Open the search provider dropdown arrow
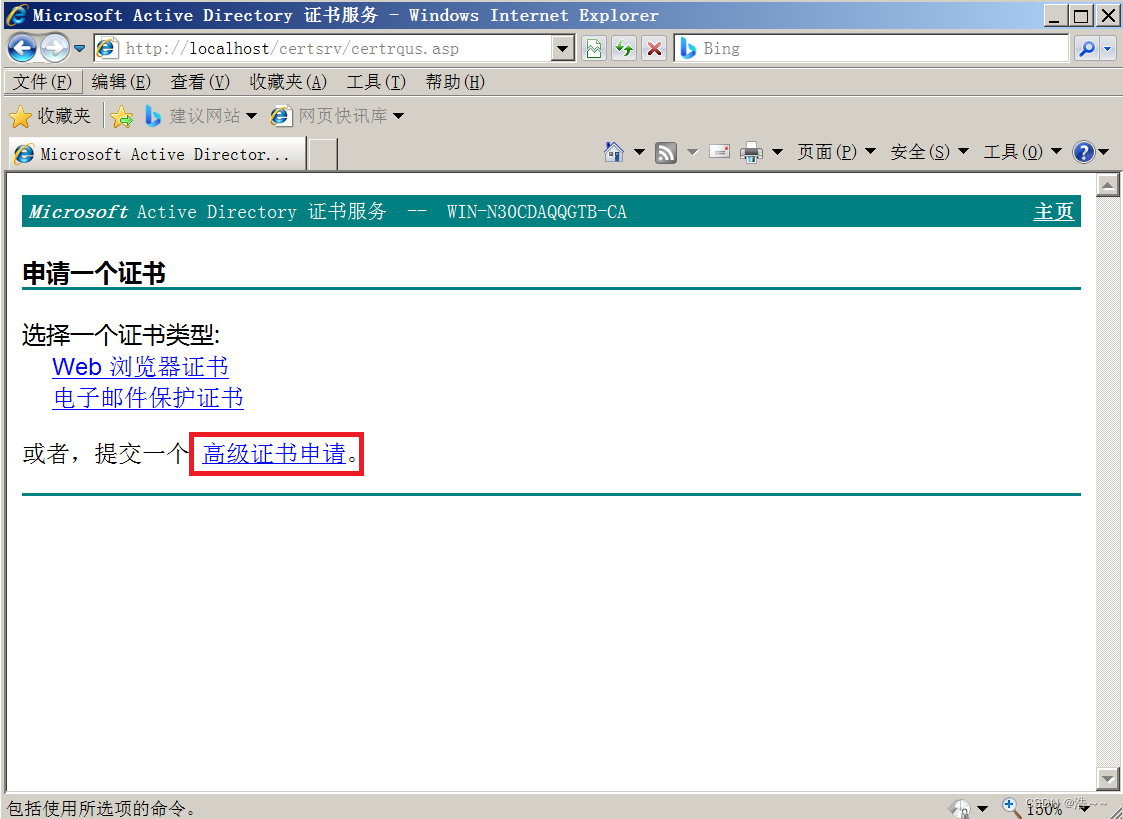This screenshot has height=819, width=1123. click(1108, 49)
